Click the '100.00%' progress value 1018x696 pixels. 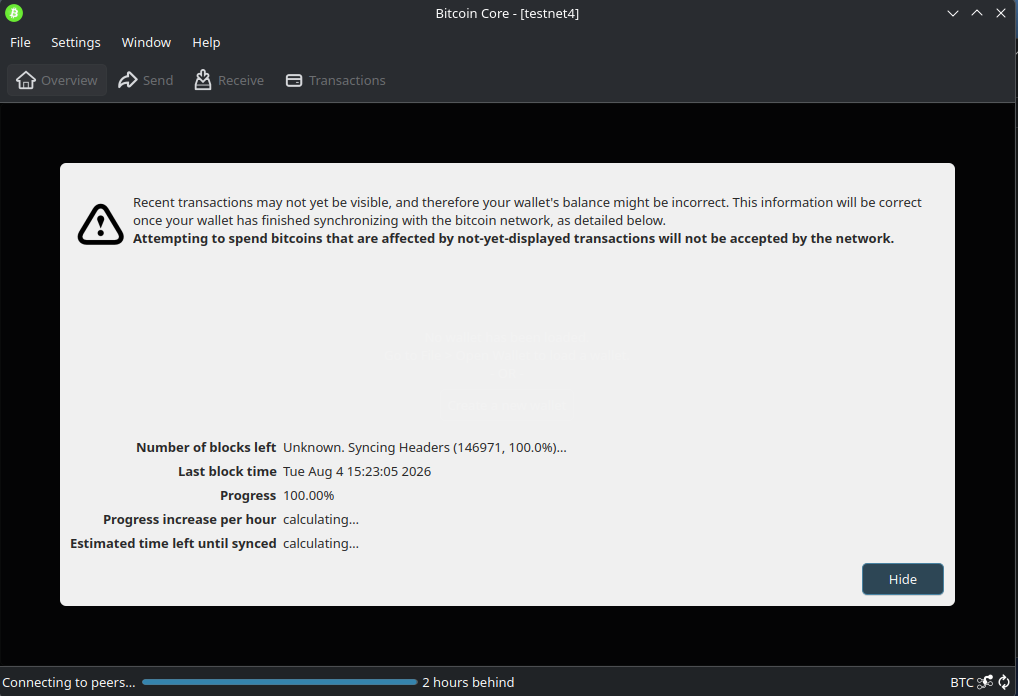click(308, 495)
